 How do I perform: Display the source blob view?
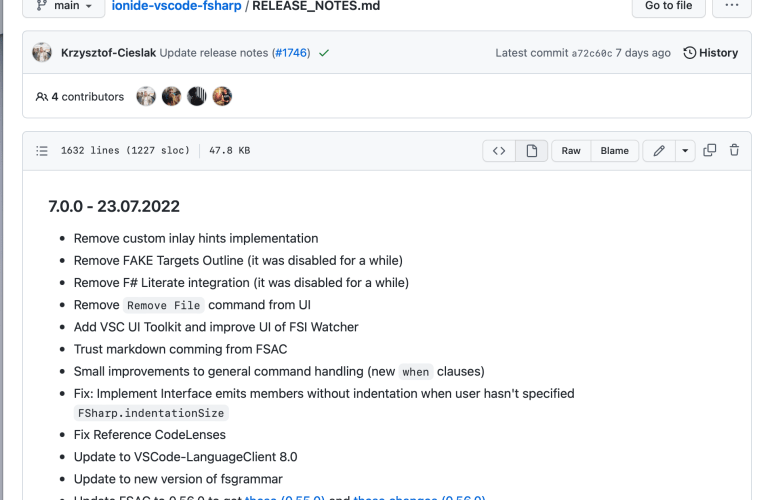point(499,151)
